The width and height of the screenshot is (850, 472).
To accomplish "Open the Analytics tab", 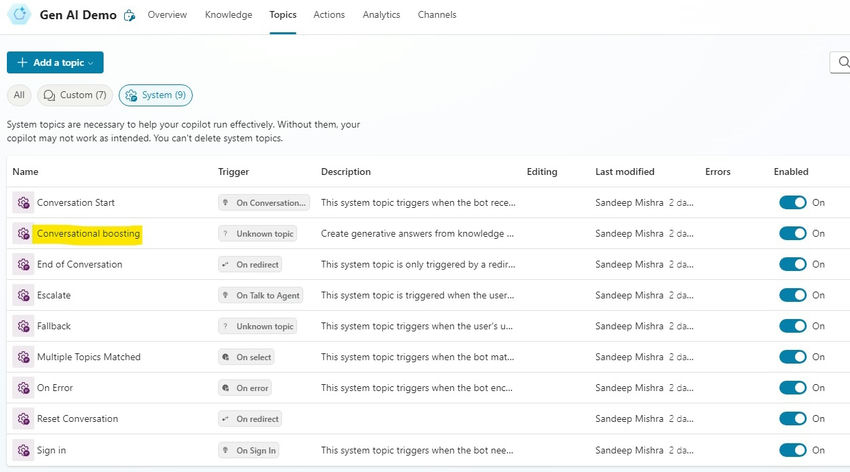I will pyautogui.click(x=381, y=15).
